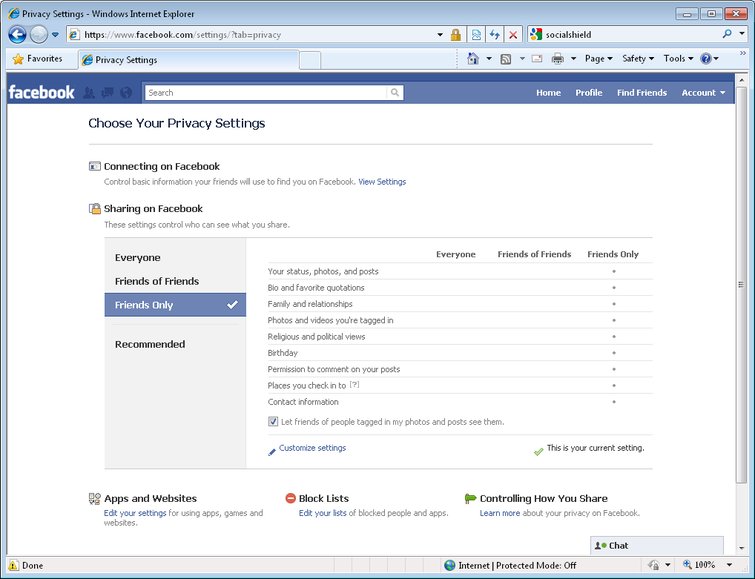
Task: Click Learn more about privacy link
Action: (x=500, y=513)
